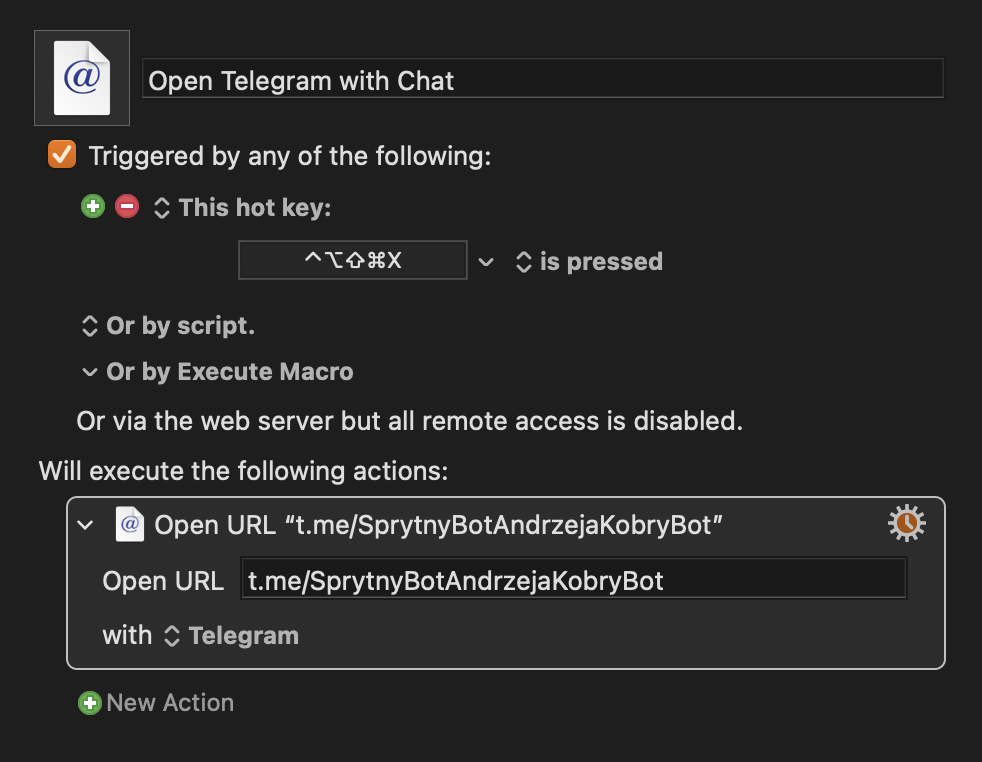
Task: Click the Open URL action @ icon
Action: coord(130,524)
